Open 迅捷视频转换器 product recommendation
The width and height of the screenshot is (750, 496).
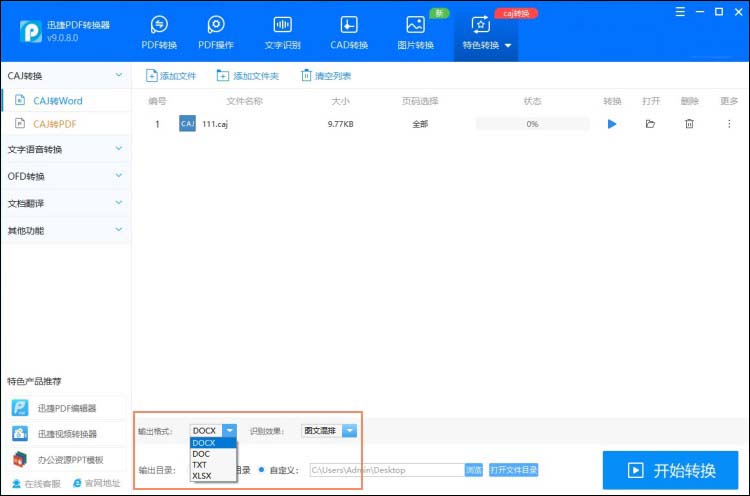tap(66, 434)
